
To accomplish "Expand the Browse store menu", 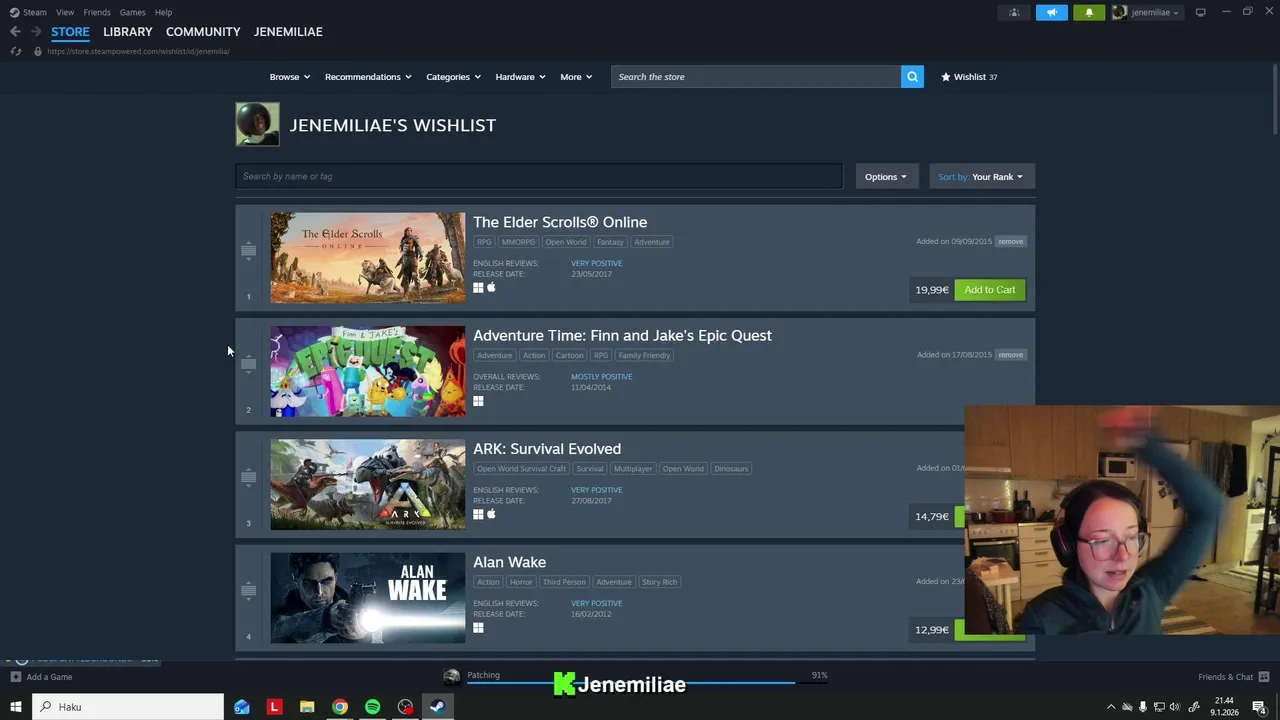I will (x=290, y=77).
